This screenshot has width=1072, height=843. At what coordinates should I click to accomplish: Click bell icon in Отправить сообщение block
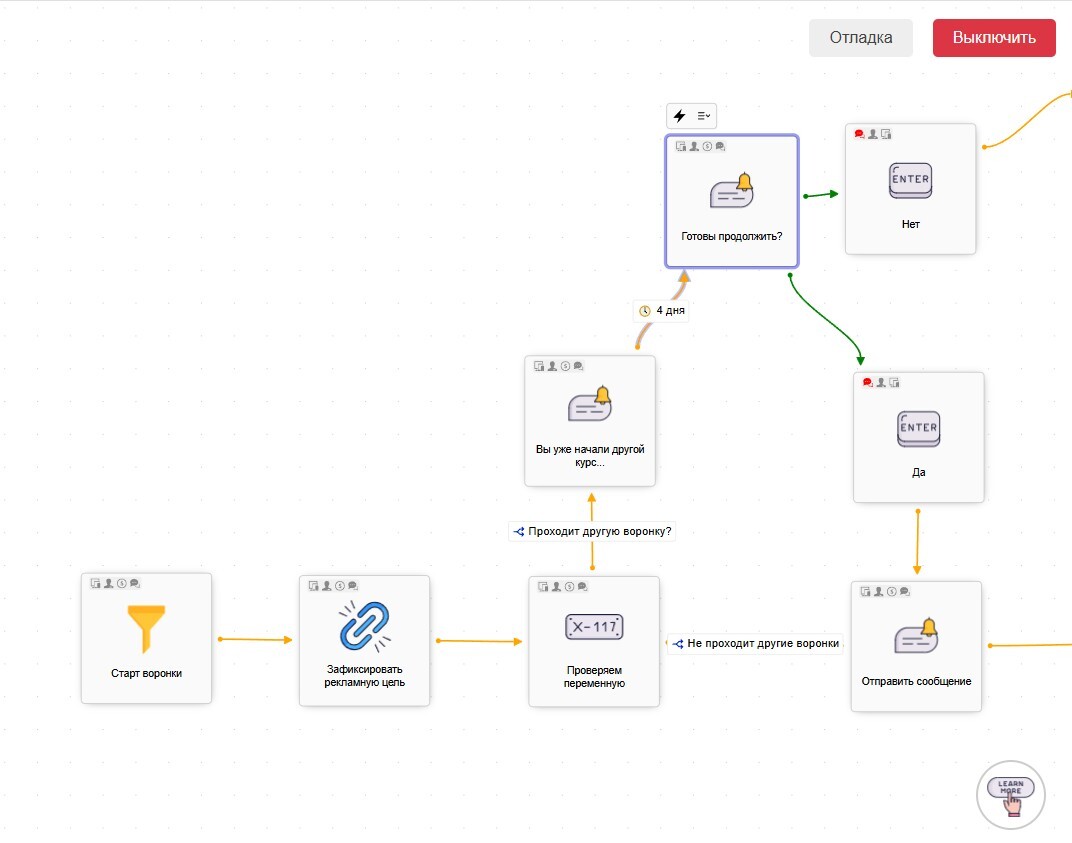(916, 635)
